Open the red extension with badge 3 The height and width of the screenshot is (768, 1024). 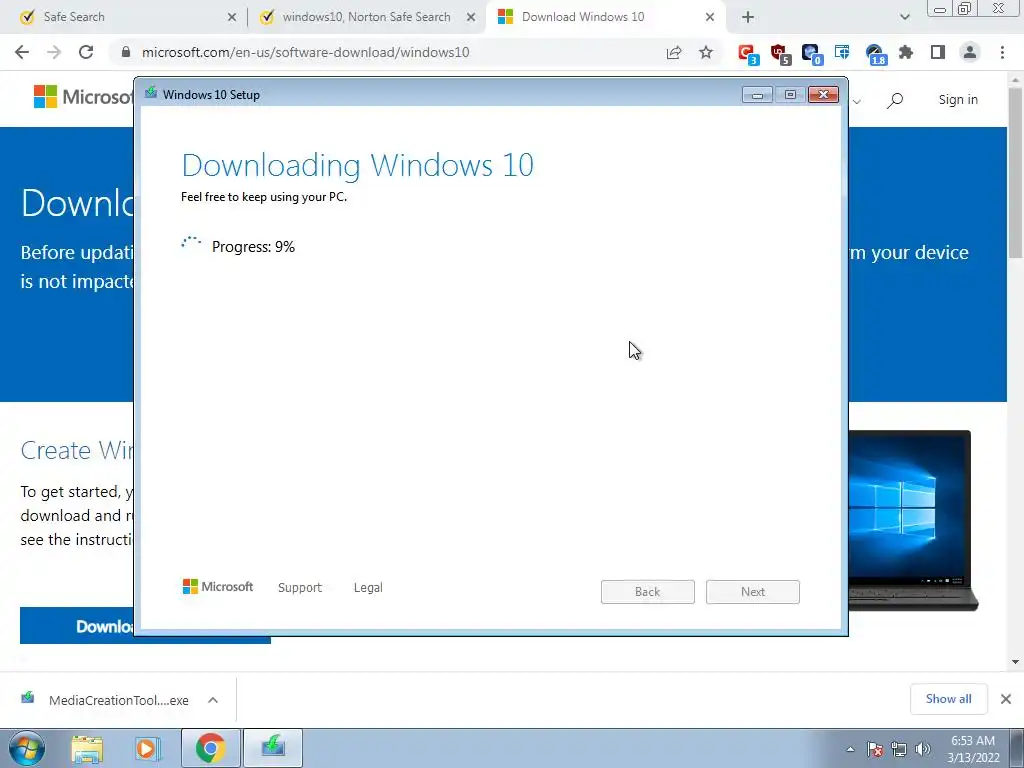point(747,54)
